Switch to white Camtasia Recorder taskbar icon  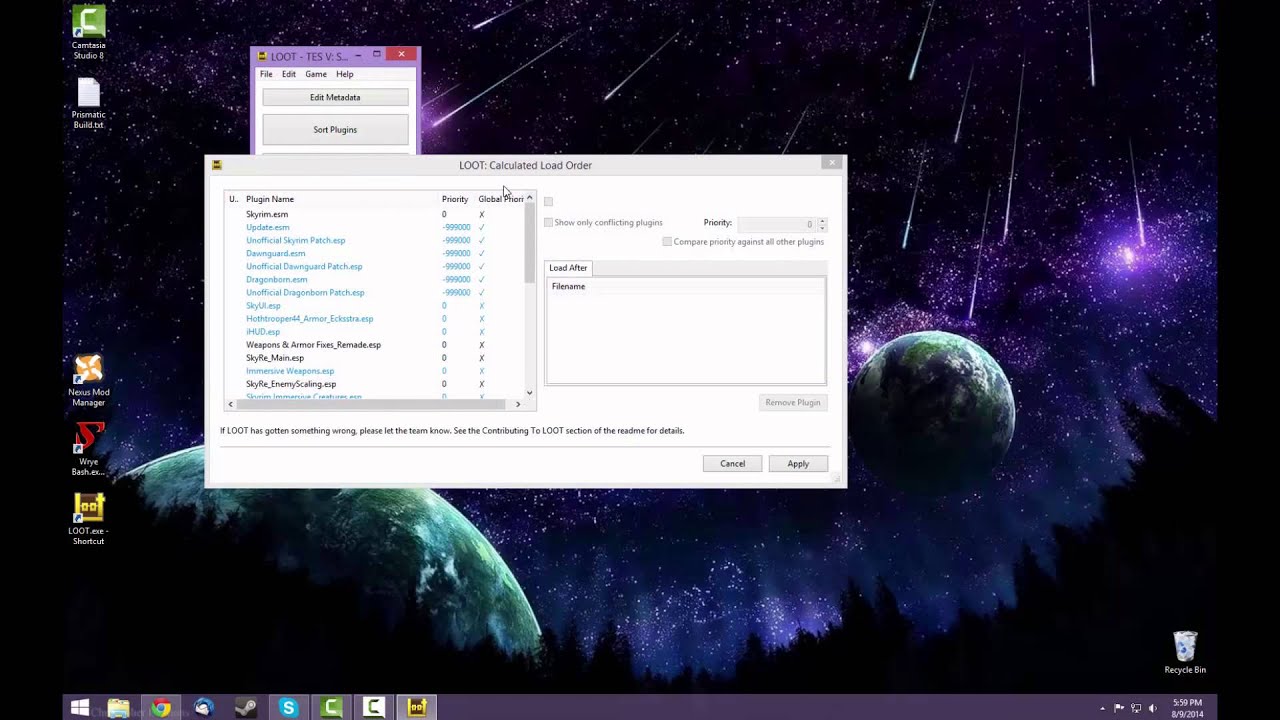coord(374,708)
